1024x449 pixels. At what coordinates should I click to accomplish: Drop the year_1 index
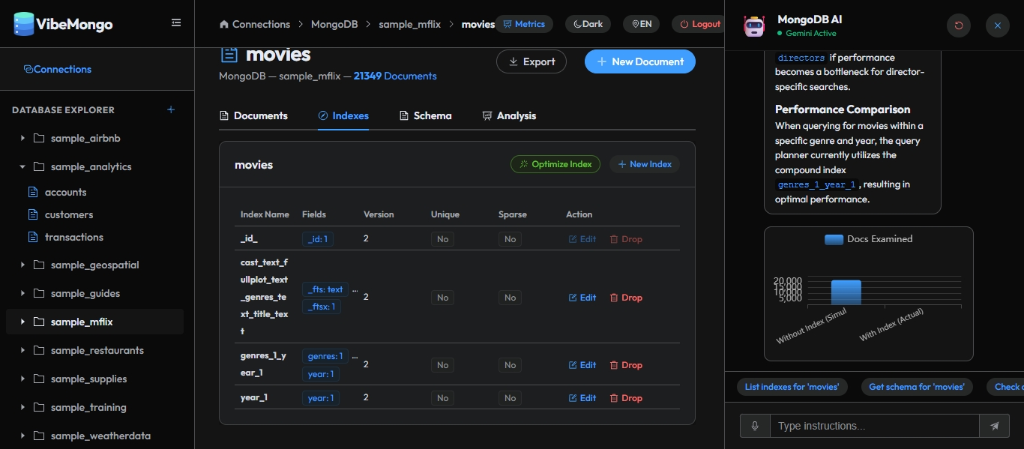(x=626, y=398)
